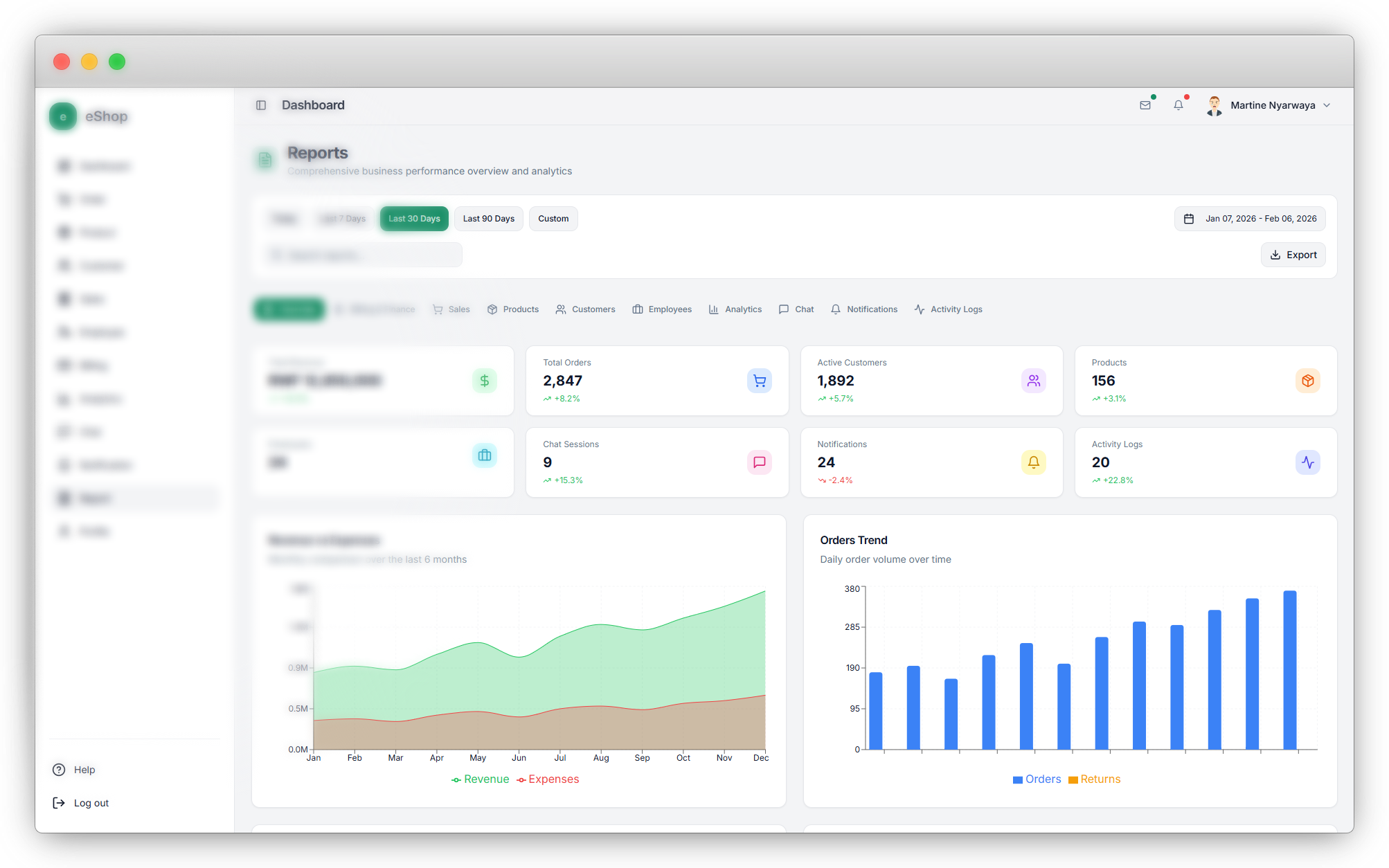Image resolution: width=1389 pixels, height=868 pixels.
Task: Click the Log out link
Action: point(91,803)
